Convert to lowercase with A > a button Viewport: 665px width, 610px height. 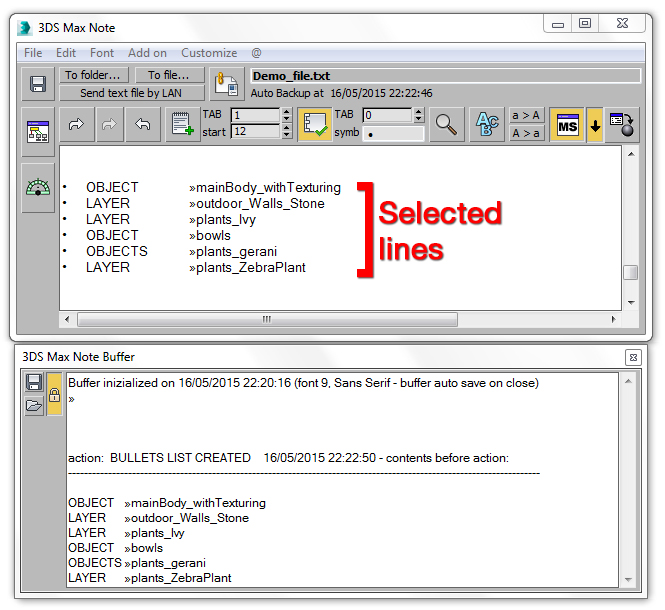526,133
